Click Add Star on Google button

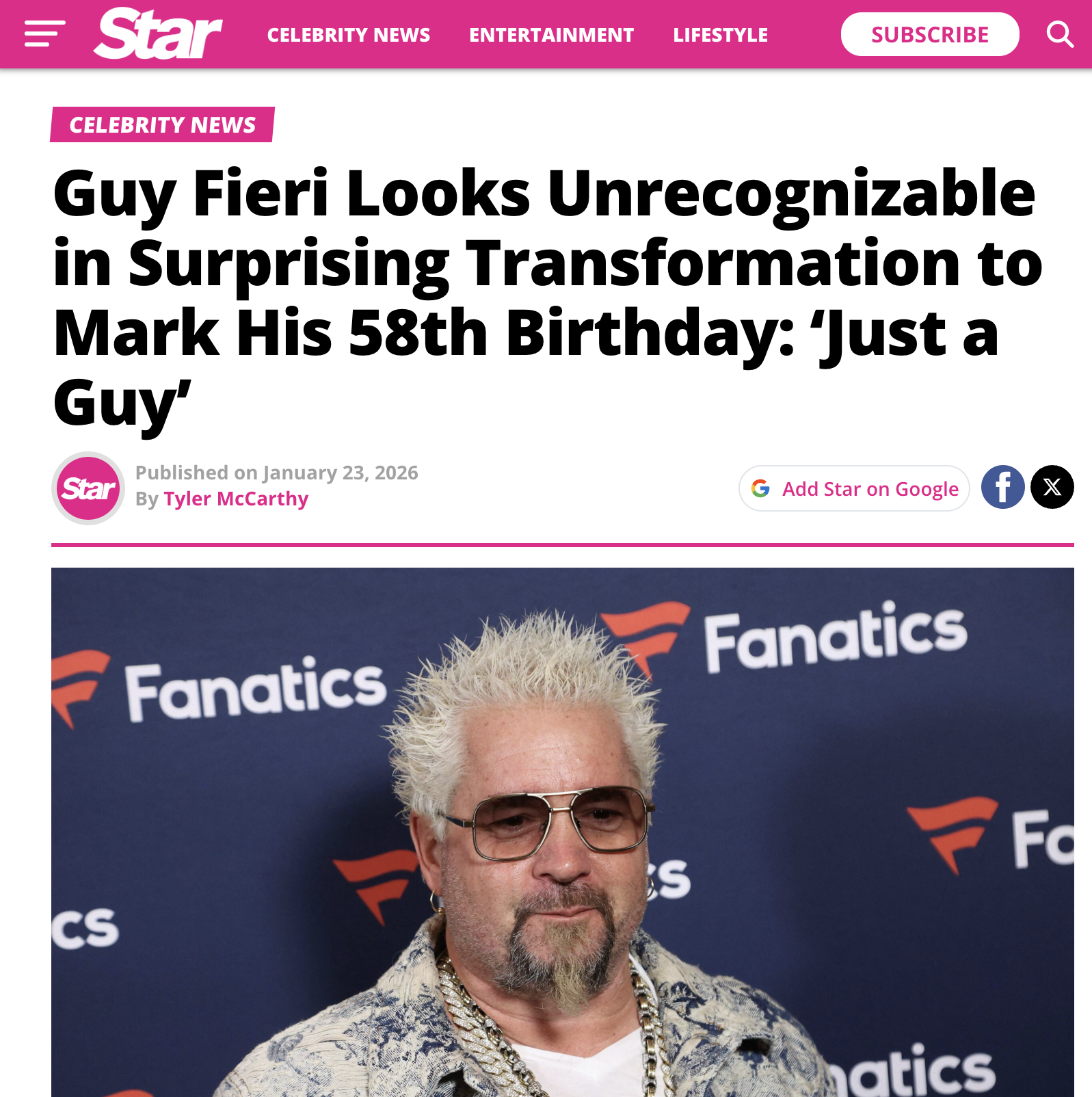854,488
